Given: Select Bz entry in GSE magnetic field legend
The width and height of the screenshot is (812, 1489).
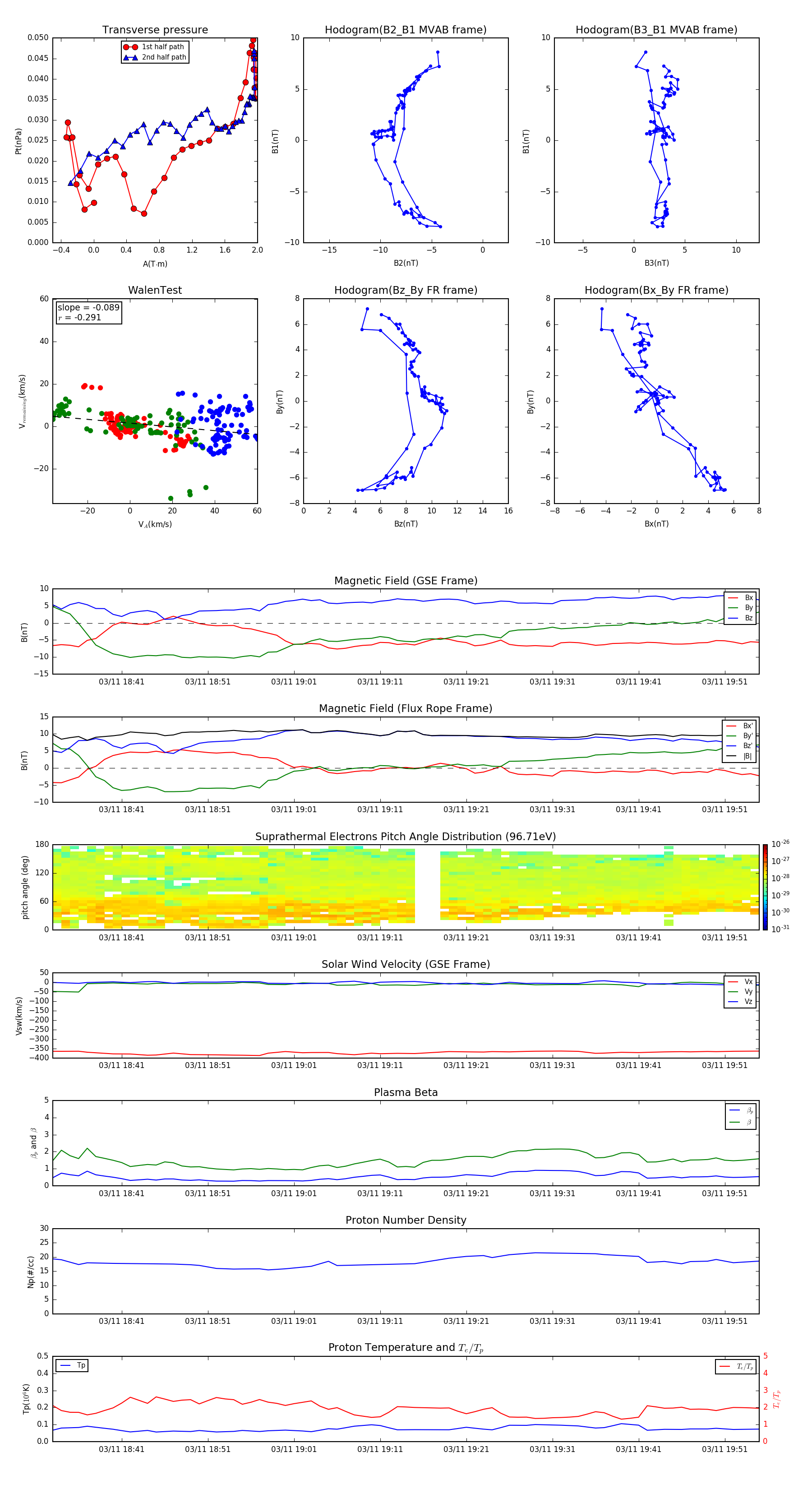Looking at the screenshot, I should pos(740,618).
